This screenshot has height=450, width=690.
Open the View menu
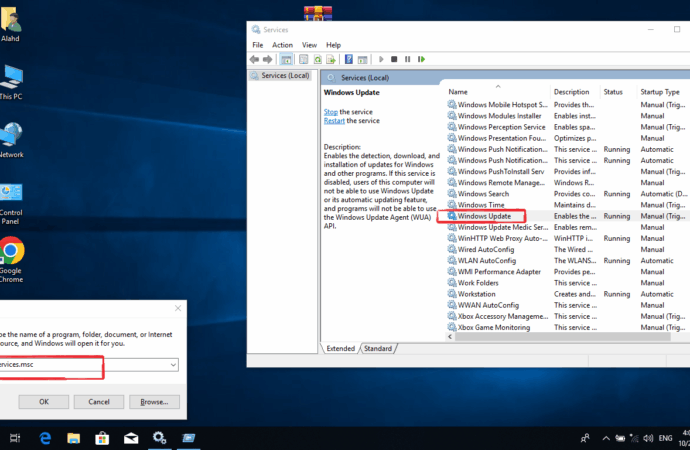tap(309, 45)
